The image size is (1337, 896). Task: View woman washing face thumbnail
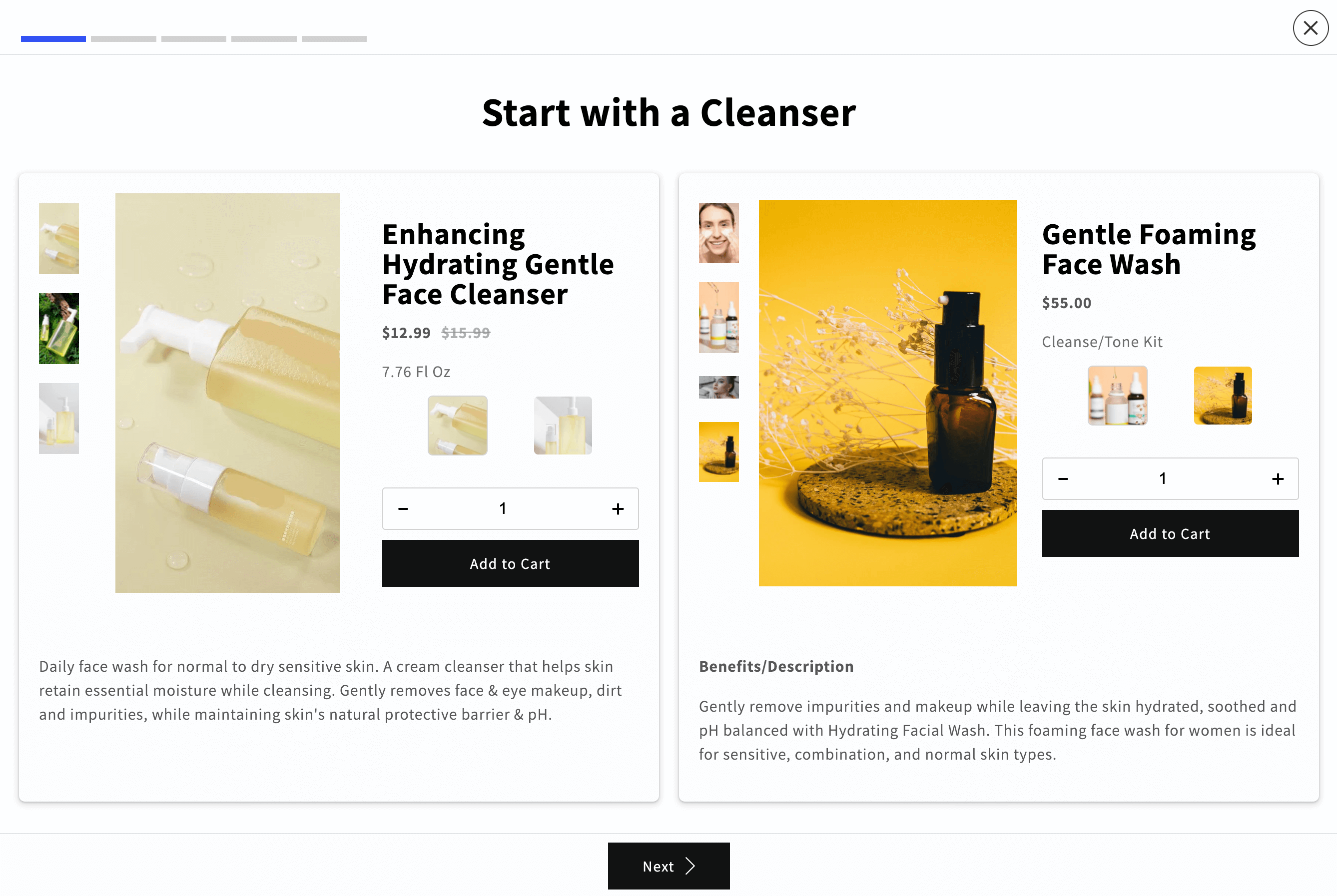(718, 233)
